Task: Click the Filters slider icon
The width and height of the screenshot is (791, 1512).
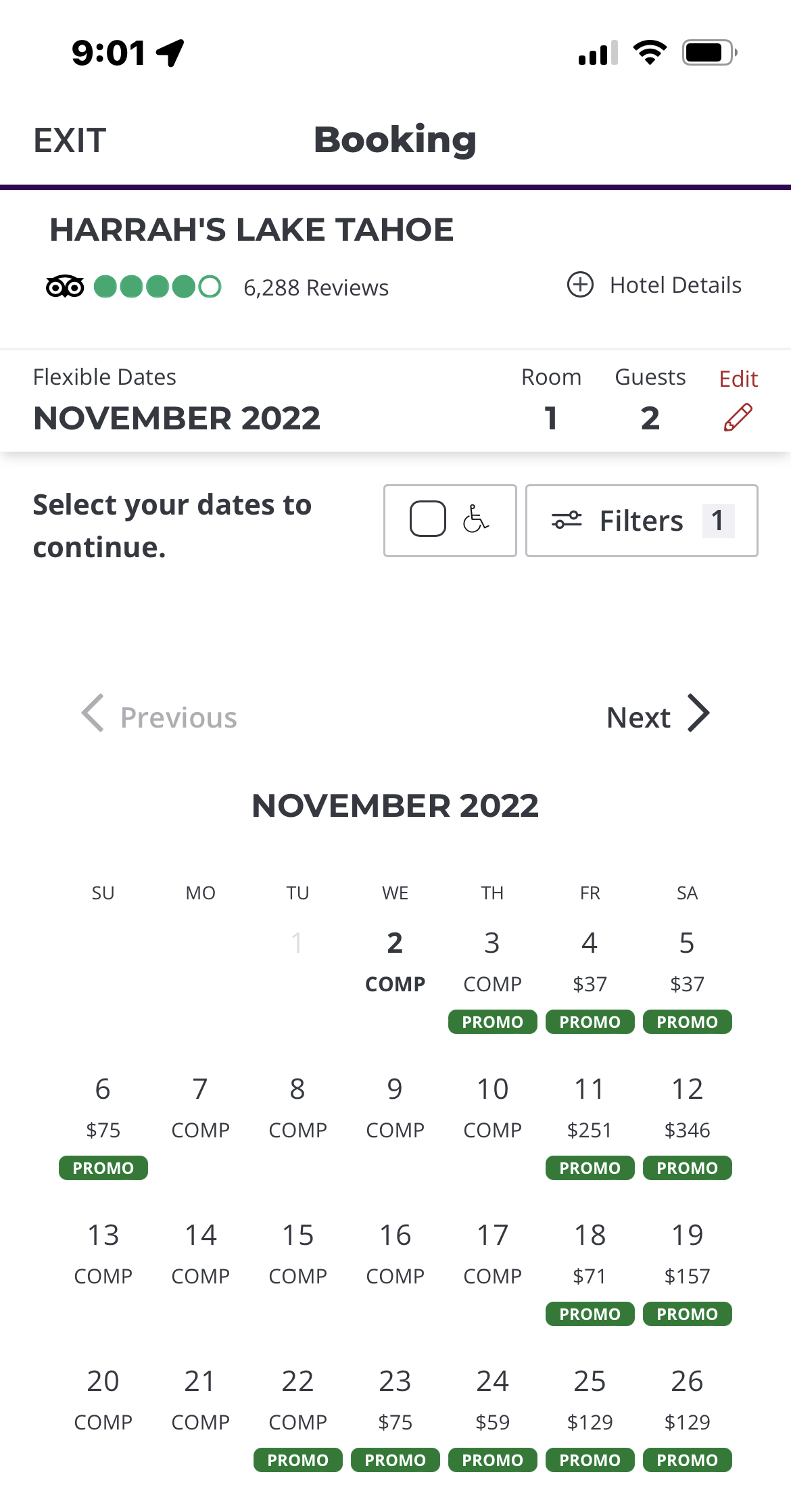Action: pyautogui.click(x=567, y=520)
